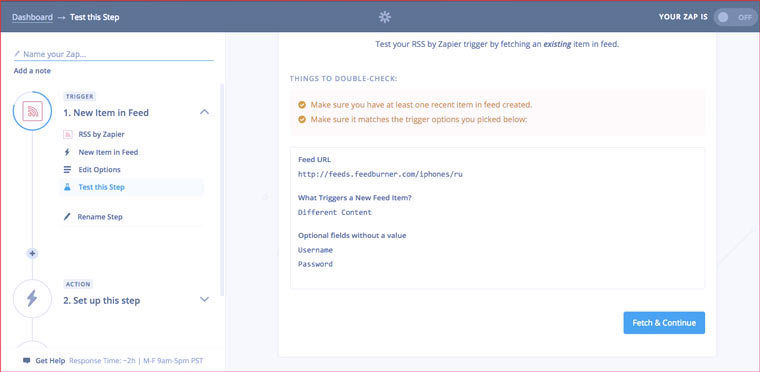
Task: Open Get Help support link
Action: click(x=50, y=361)
